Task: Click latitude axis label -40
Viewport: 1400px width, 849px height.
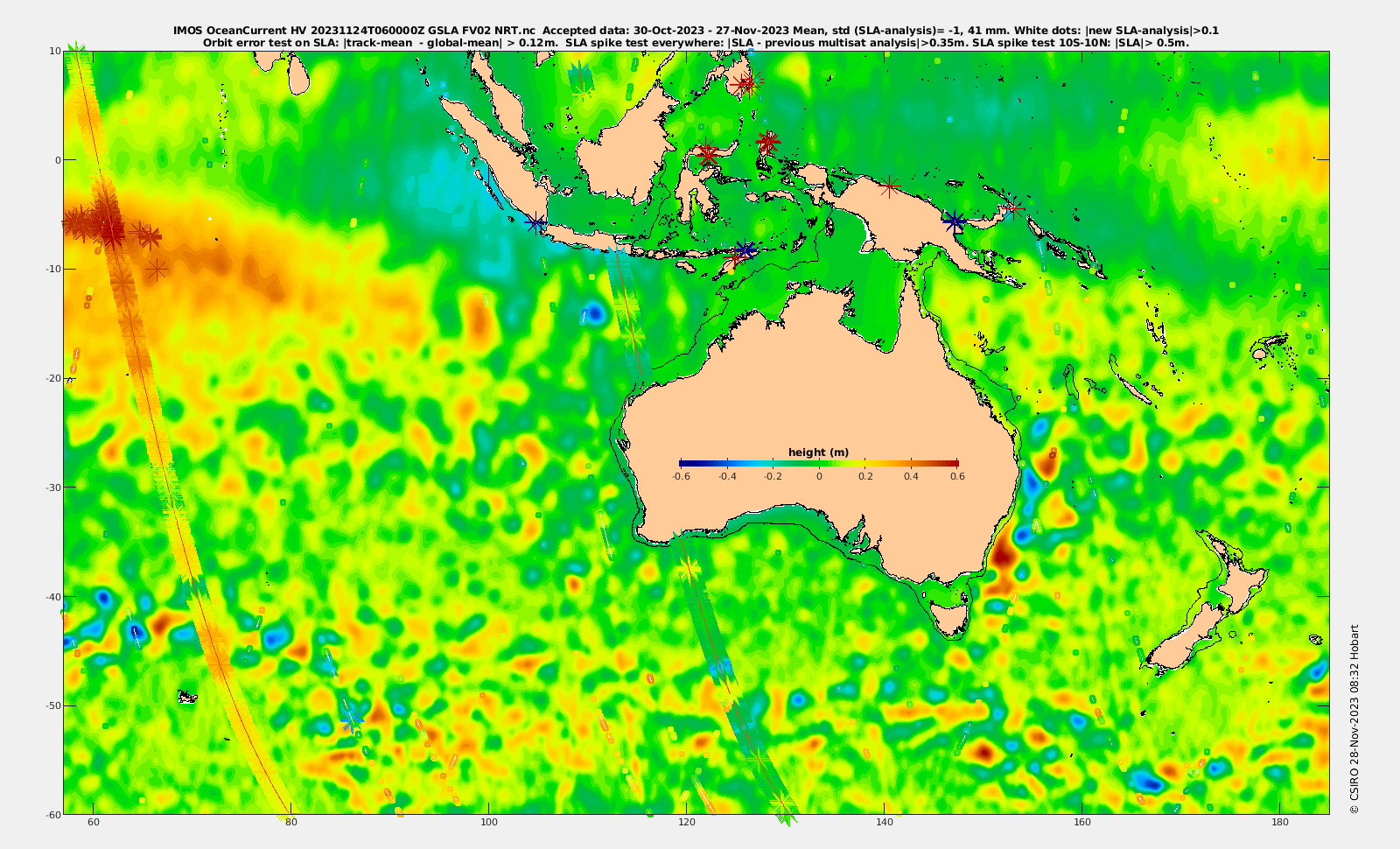Action: 52,596
